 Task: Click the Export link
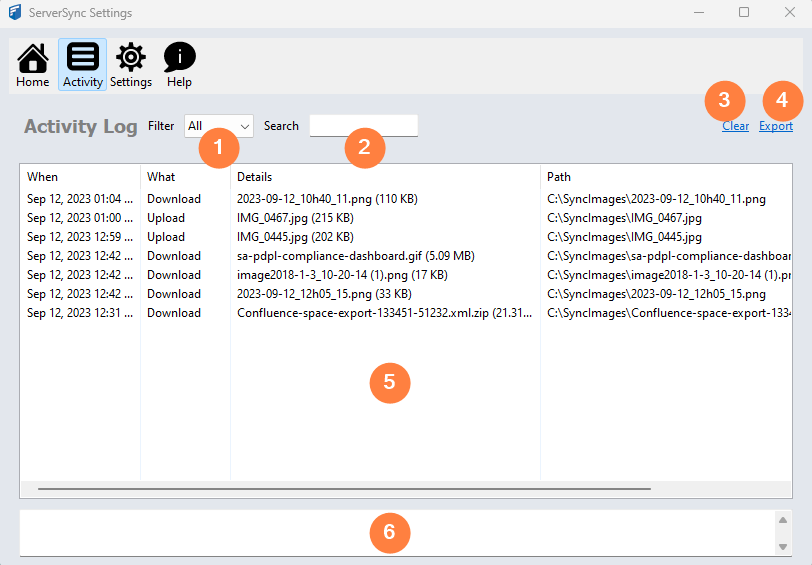(775, 126)
